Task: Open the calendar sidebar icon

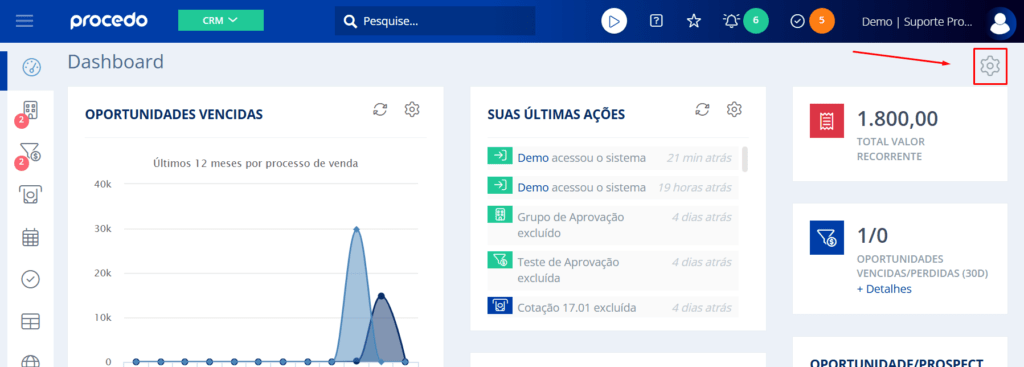Action: point(31,237)
